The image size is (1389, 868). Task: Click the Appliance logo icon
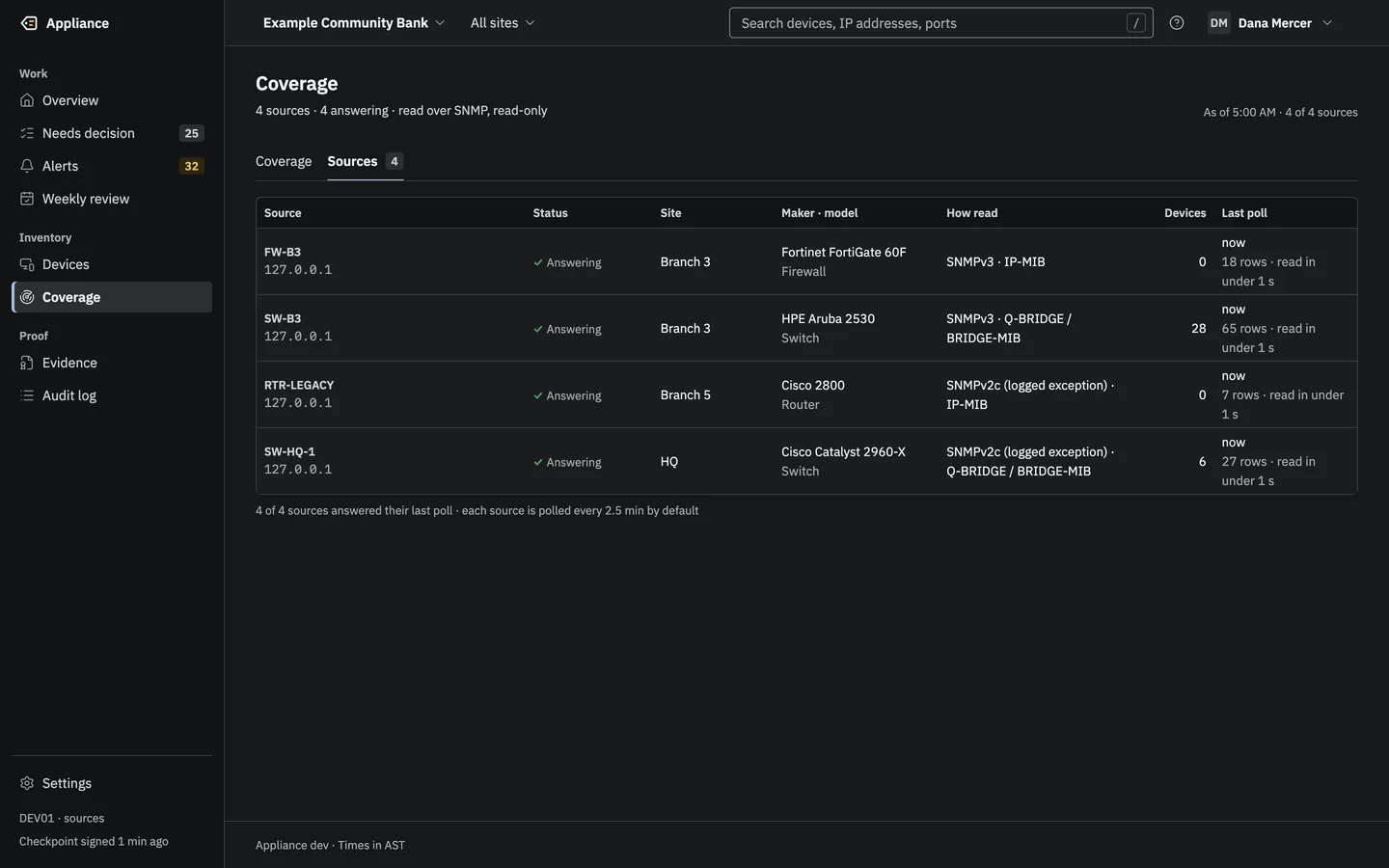tap(29, 23)
